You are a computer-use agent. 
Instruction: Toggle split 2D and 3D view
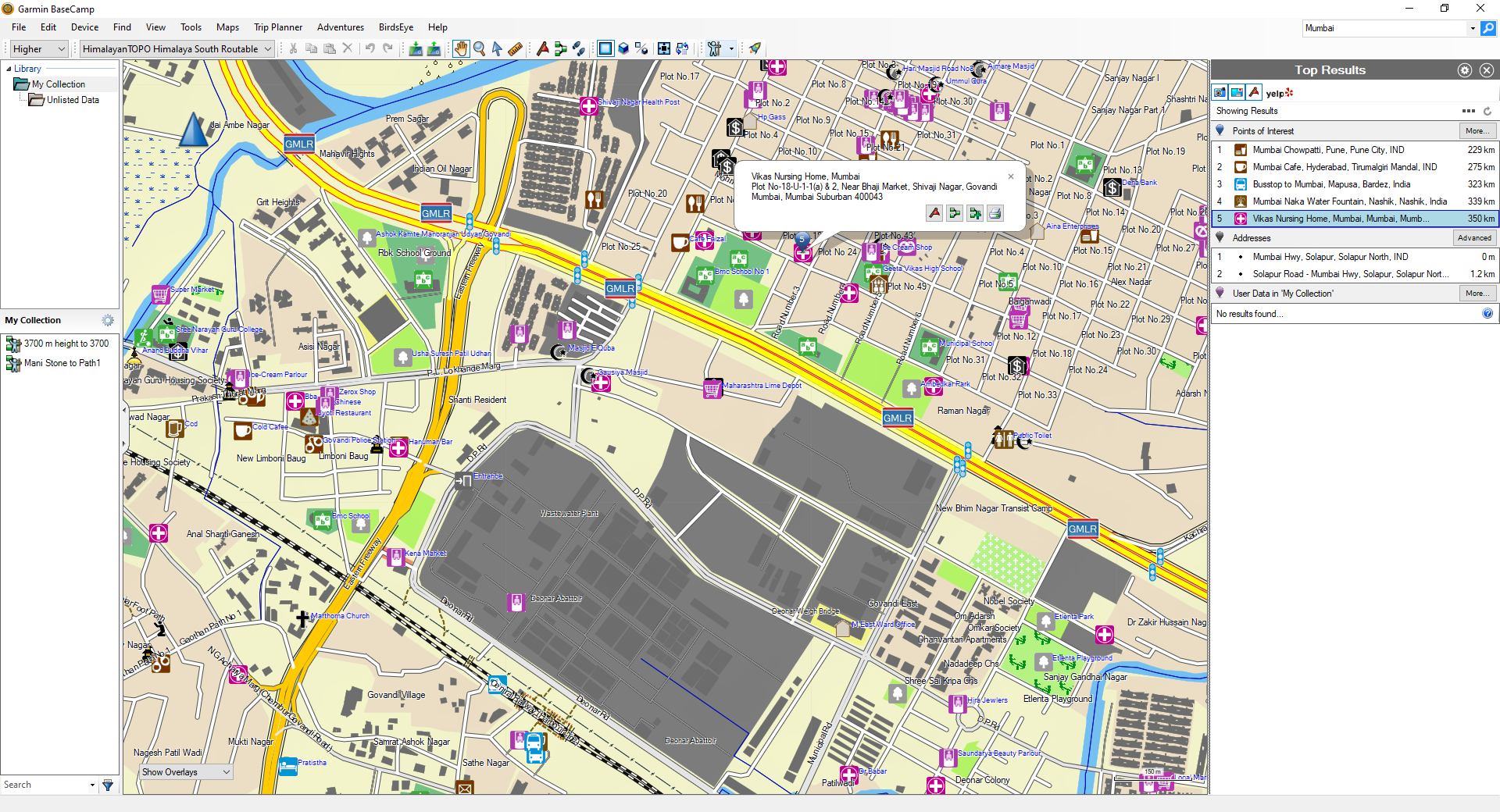click(641, 48)
